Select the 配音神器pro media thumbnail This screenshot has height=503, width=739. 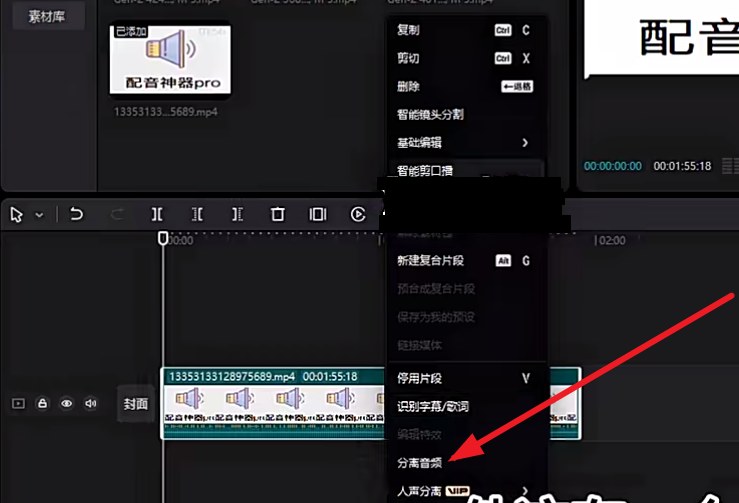click(170, 59)
